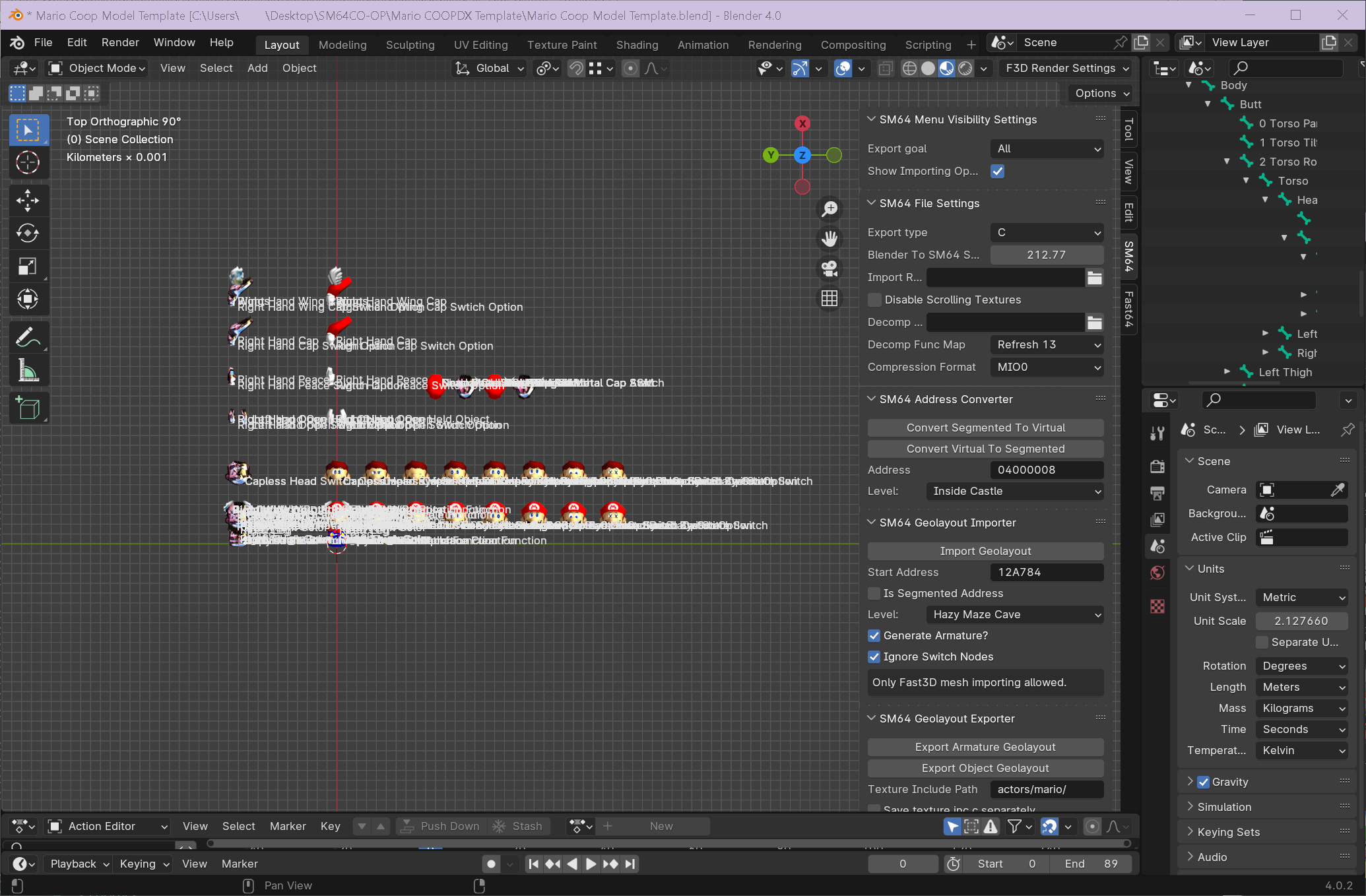Toggle snapping magnet in header

click(576, 69)
